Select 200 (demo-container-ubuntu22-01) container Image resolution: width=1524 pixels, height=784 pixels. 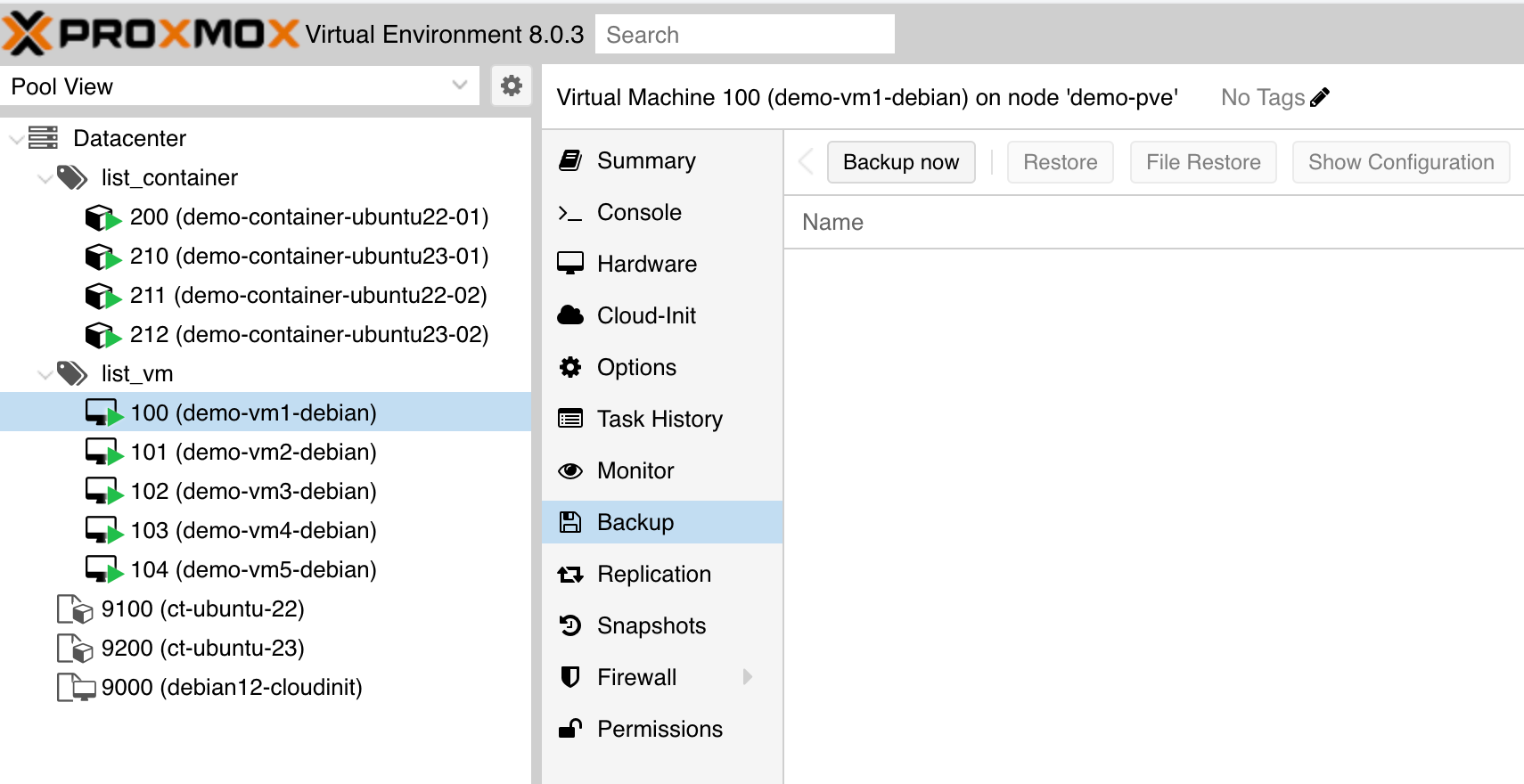[266, 216]
